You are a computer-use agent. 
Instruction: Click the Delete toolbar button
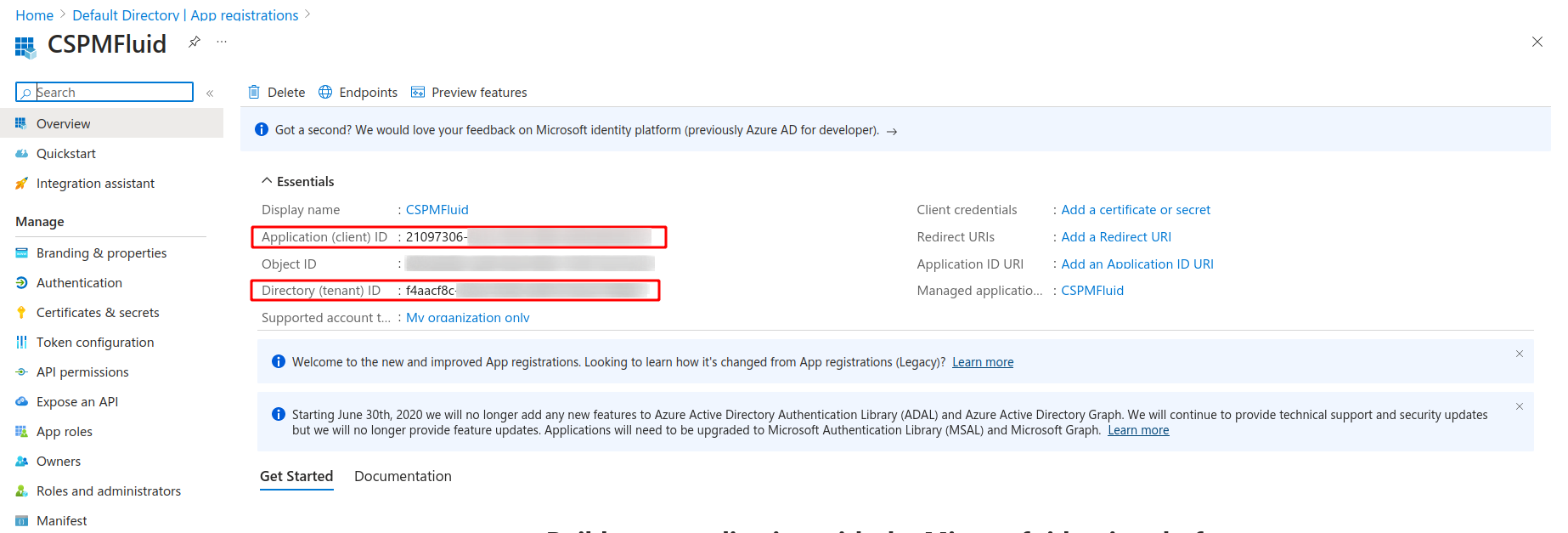[x=276, y=92]
